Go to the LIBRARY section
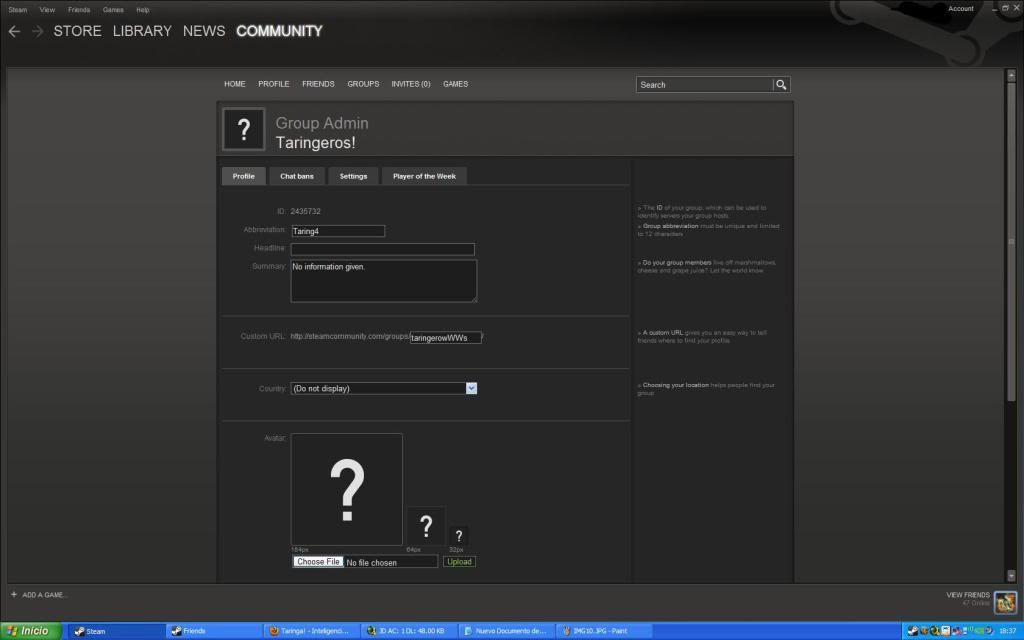 (142, 31)
